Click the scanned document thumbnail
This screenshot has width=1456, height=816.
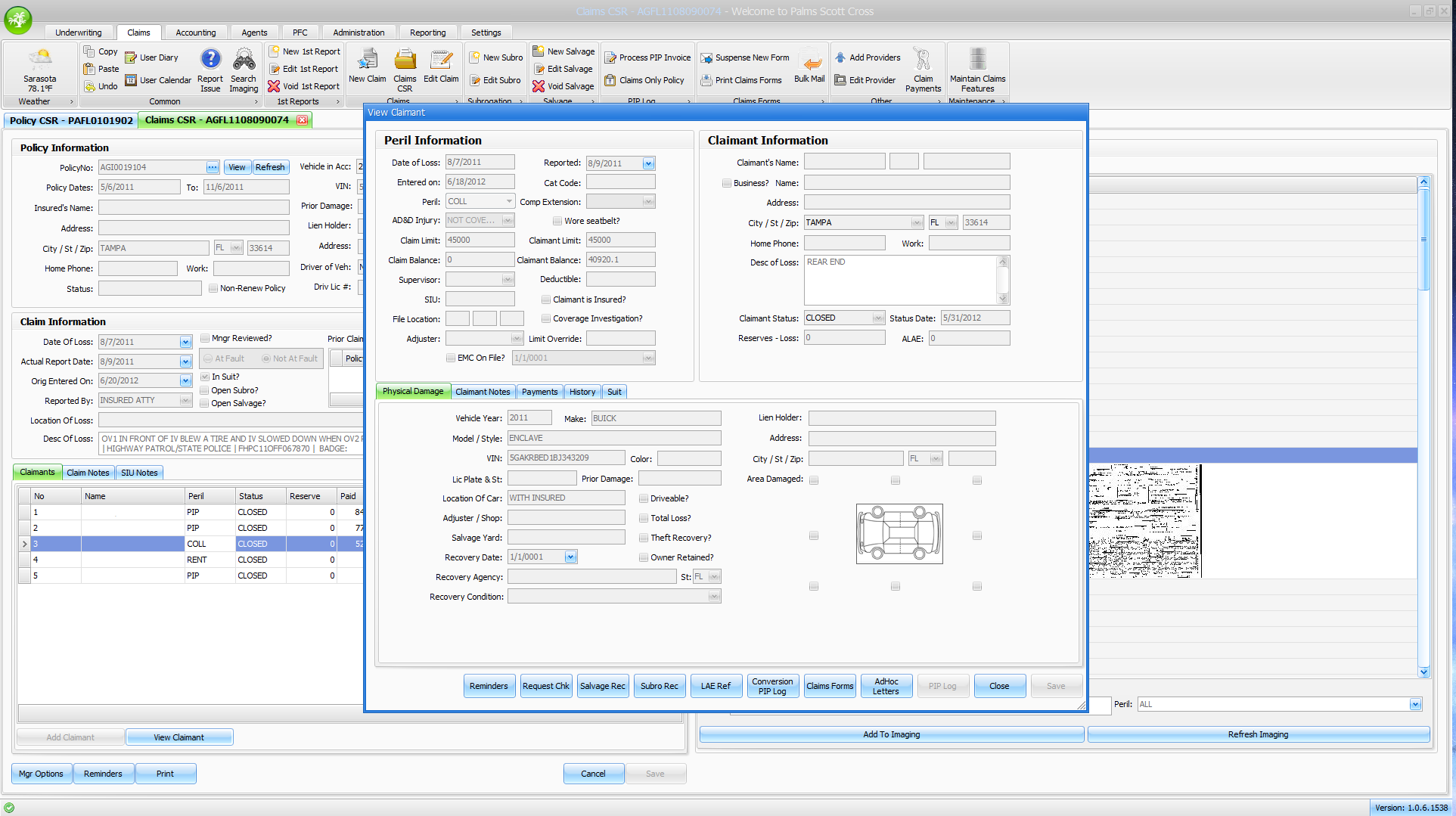pos(1144,521)
